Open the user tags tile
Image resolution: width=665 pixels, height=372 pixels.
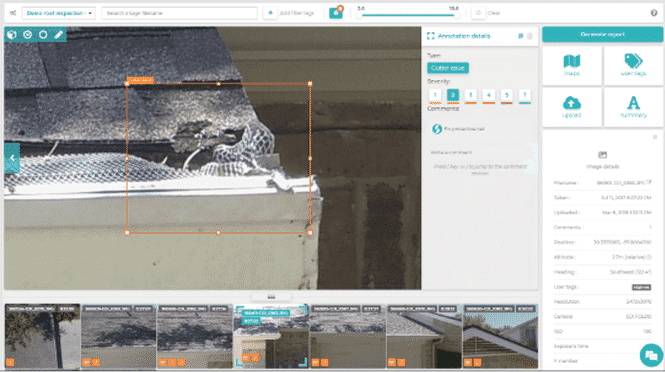tap(633, 65)
